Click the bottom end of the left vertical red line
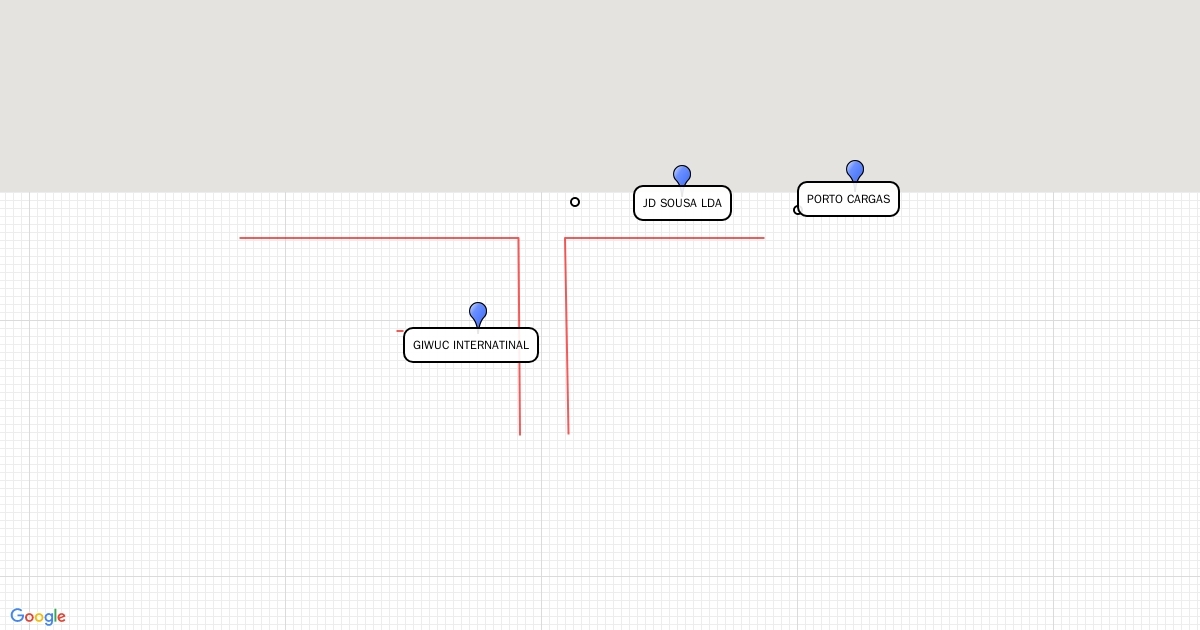 [520, 433]
